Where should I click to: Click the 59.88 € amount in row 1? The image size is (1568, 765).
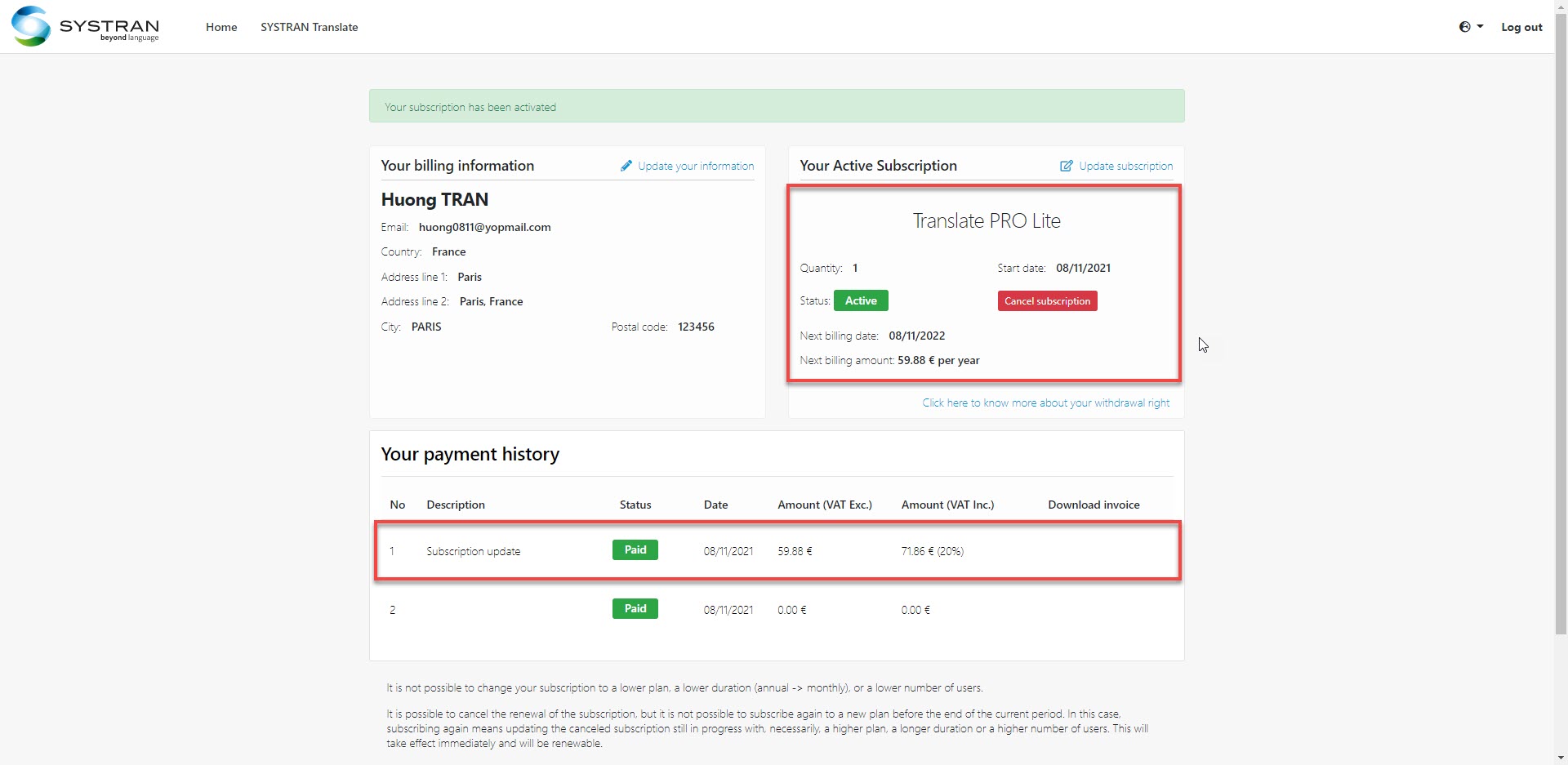click(795, 551)
